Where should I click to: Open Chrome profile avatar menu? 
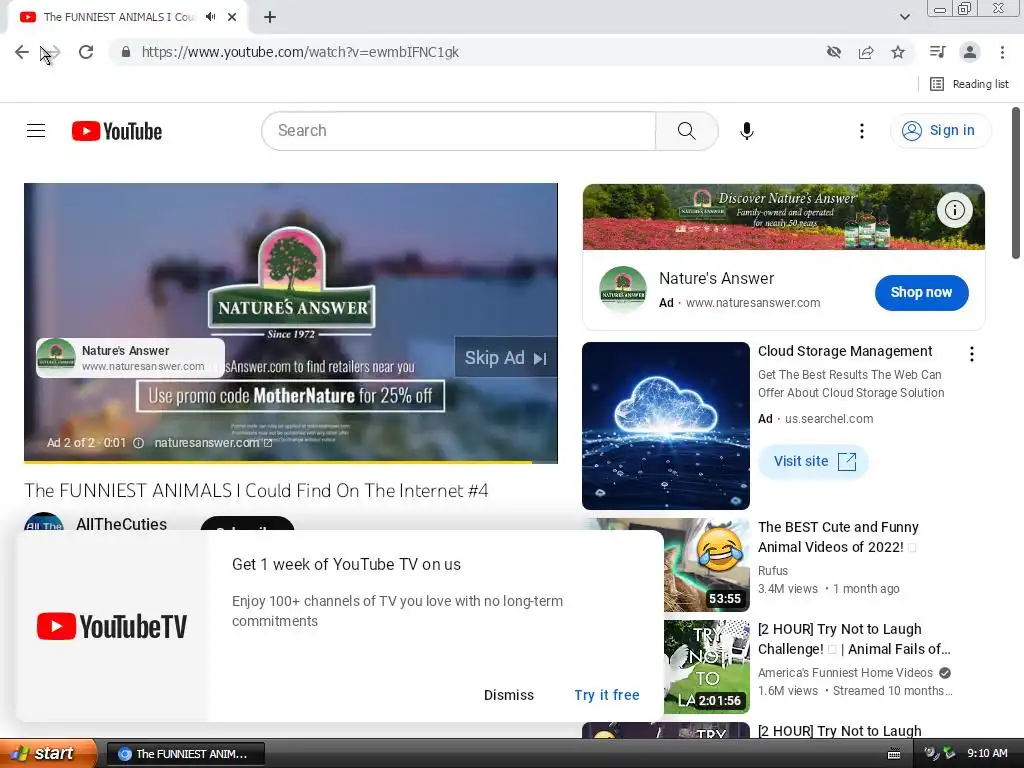pos(970,52)
